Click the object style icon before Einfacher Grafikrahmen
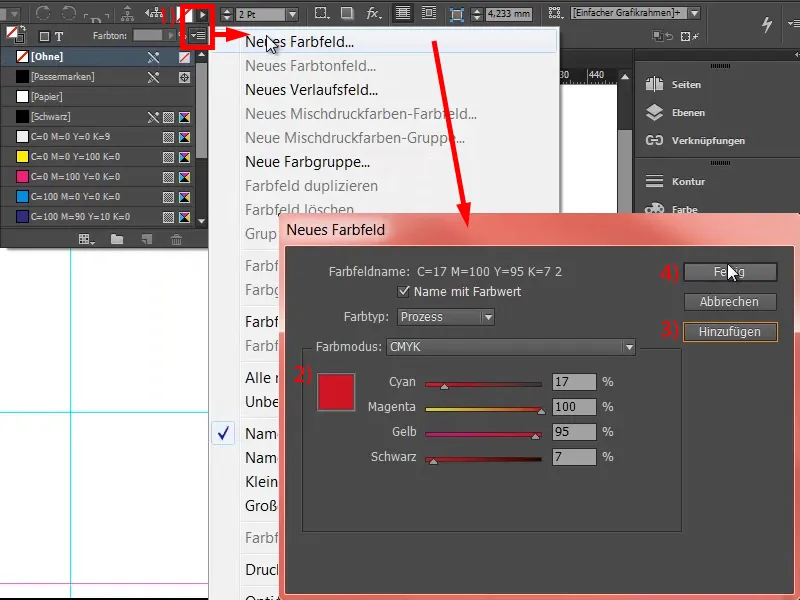The height and width of the screenshot is (600, 800). coord(555,13)
